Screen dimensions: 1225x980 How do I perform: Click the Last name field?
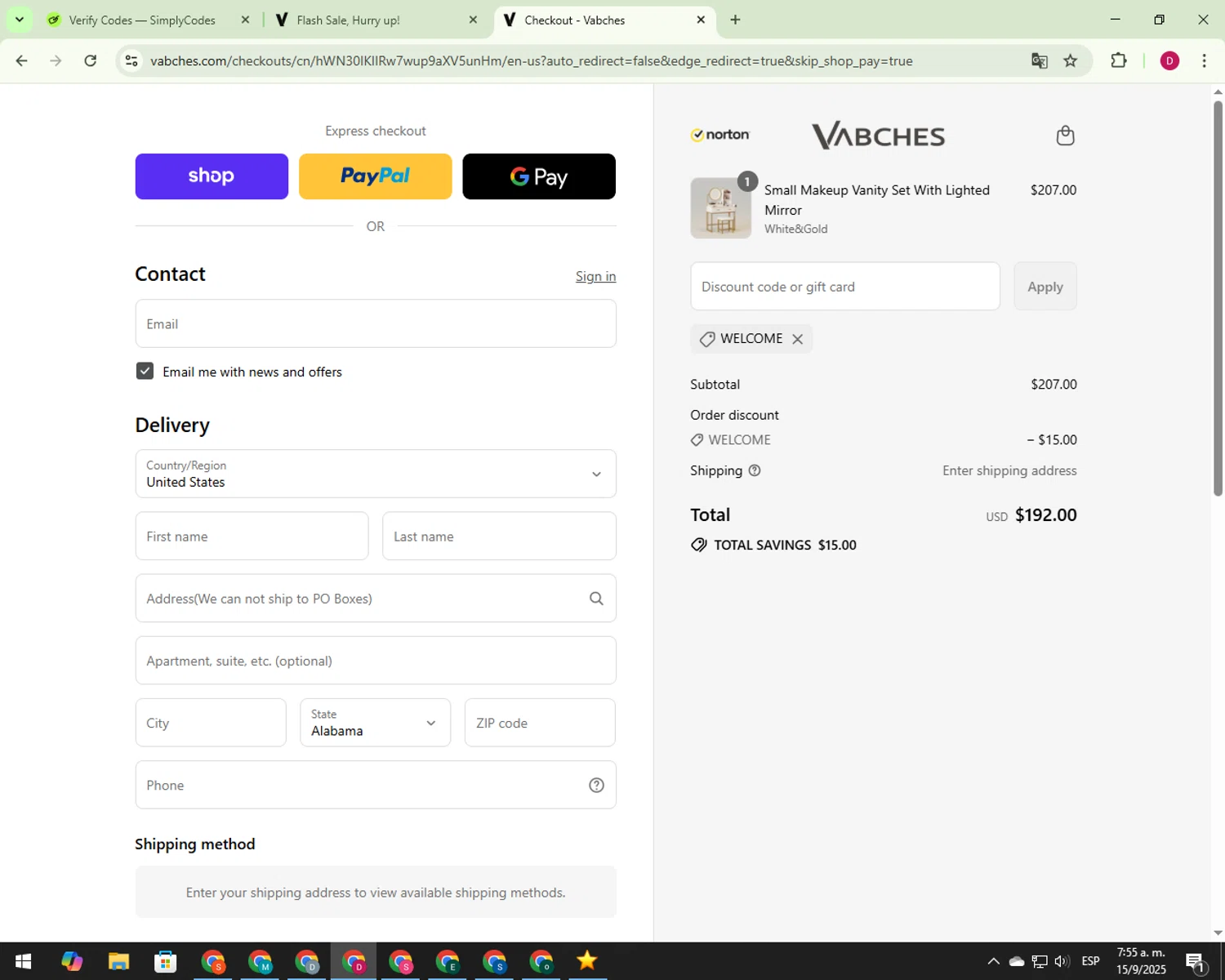[x=499, y=537]
